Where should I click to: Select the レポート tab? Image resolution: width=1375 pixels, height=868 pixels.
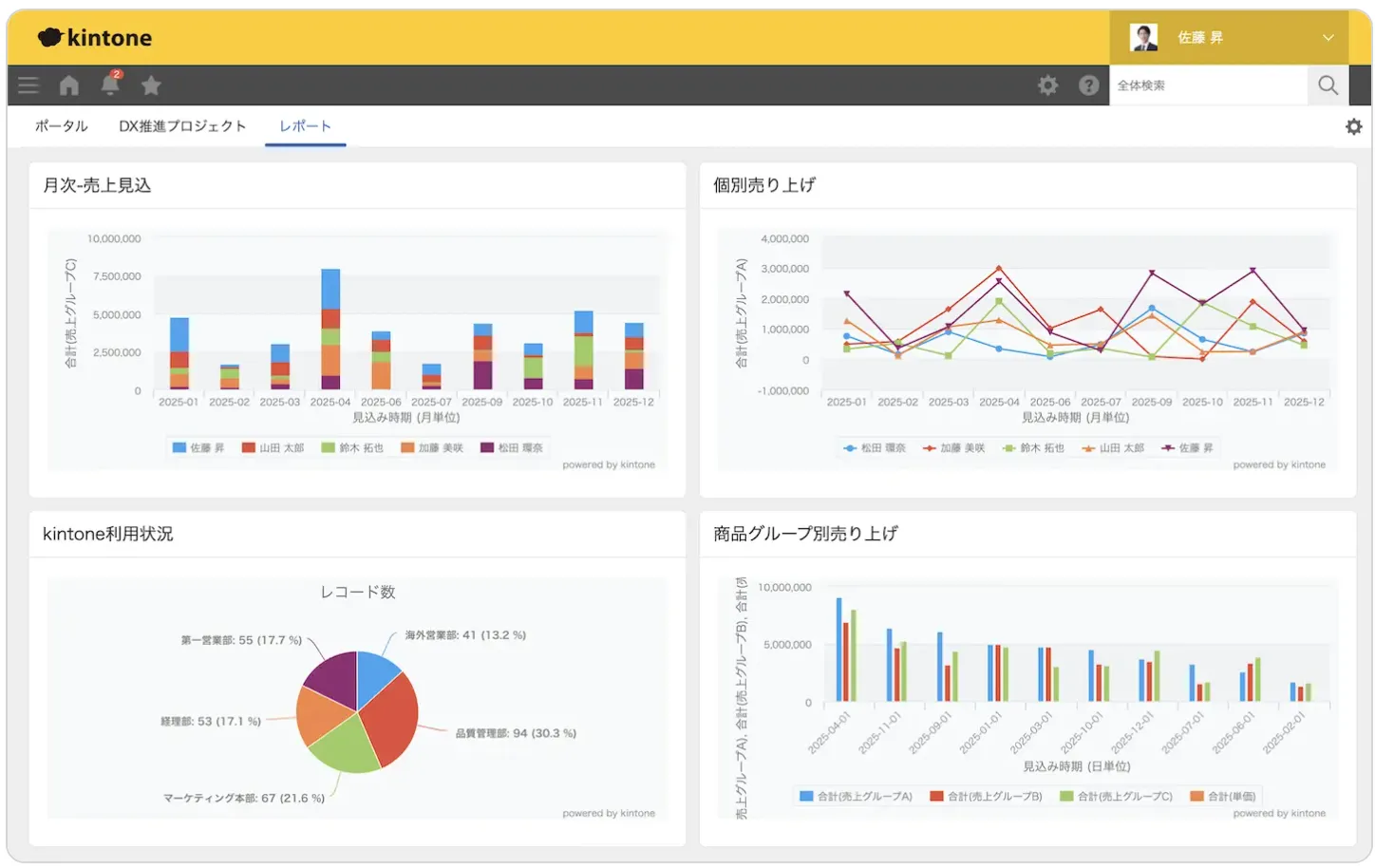[305, 126]
